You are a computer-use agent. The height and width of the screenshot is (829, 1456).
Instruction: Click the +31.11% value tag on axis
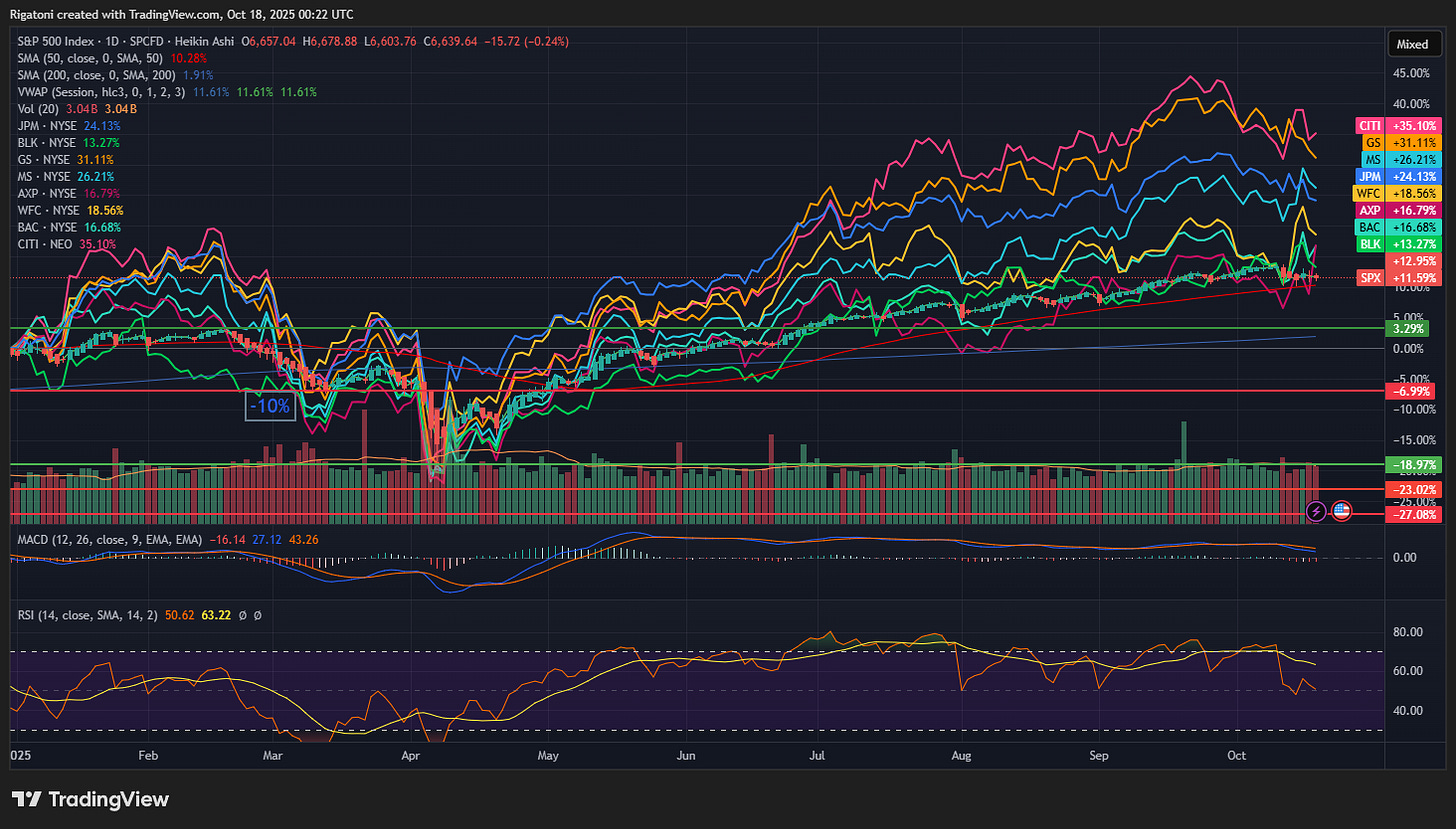pos(1411,143)
